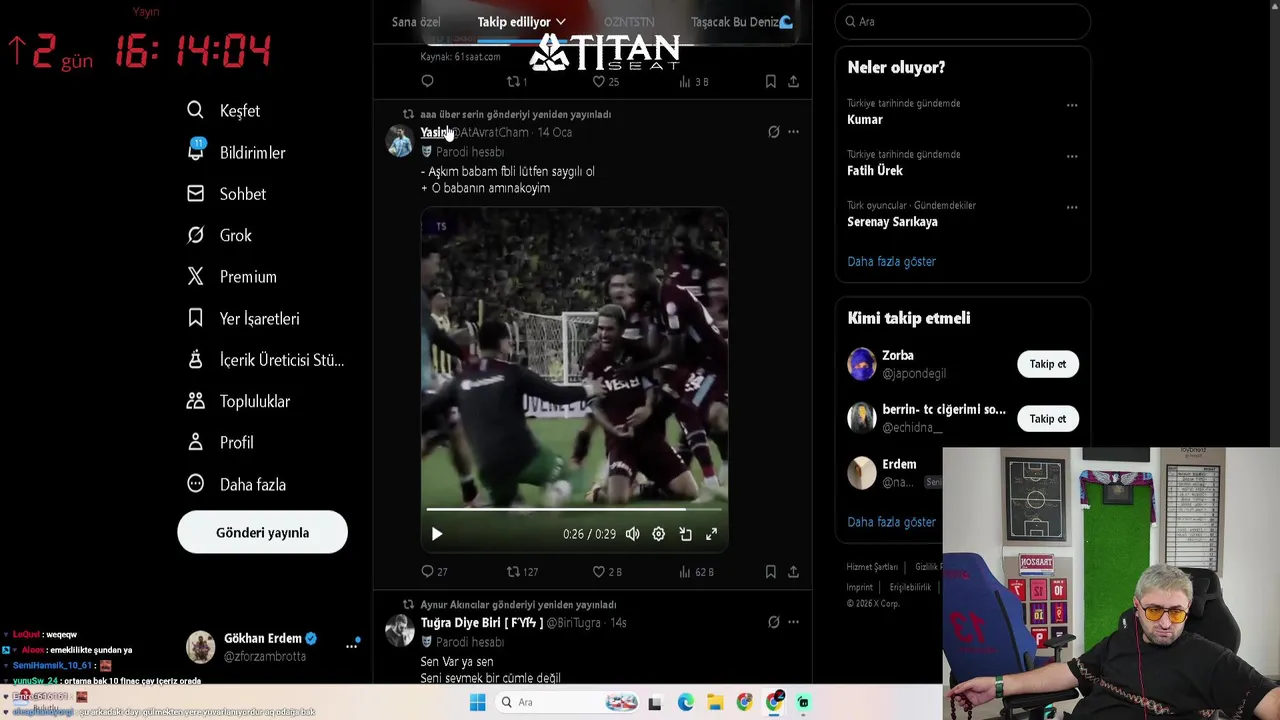Enter picture-in-picture for the video
Image resolution: width=1280 pixels, height=720 pixels.
point(685,534)
